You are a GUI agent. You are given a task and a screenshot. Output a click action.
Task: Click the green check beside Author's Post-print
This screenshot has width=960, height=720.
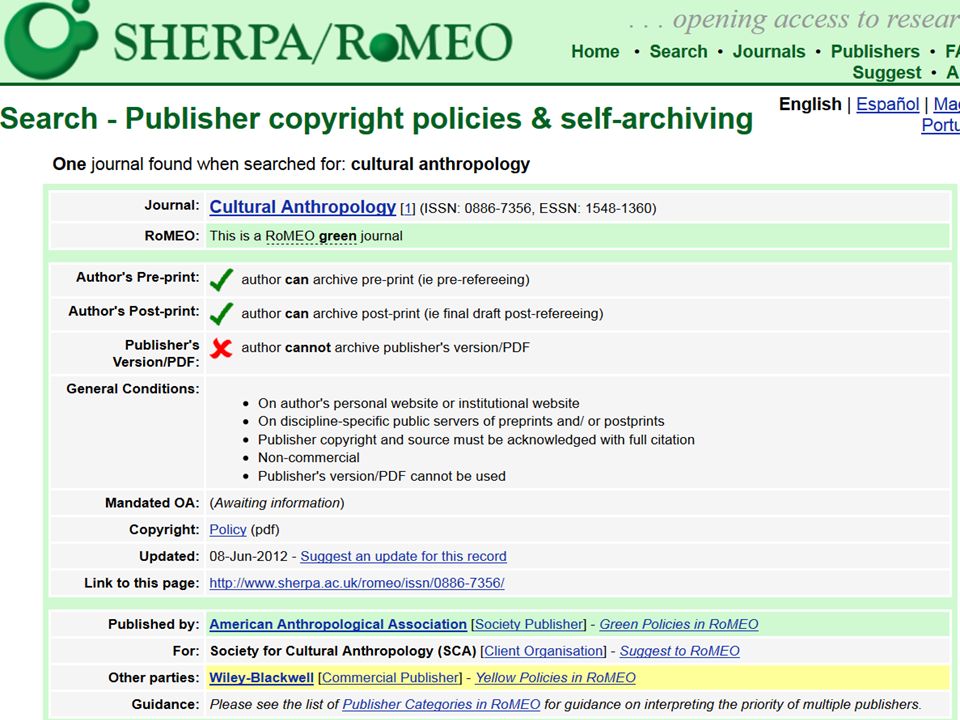point(221,313)
